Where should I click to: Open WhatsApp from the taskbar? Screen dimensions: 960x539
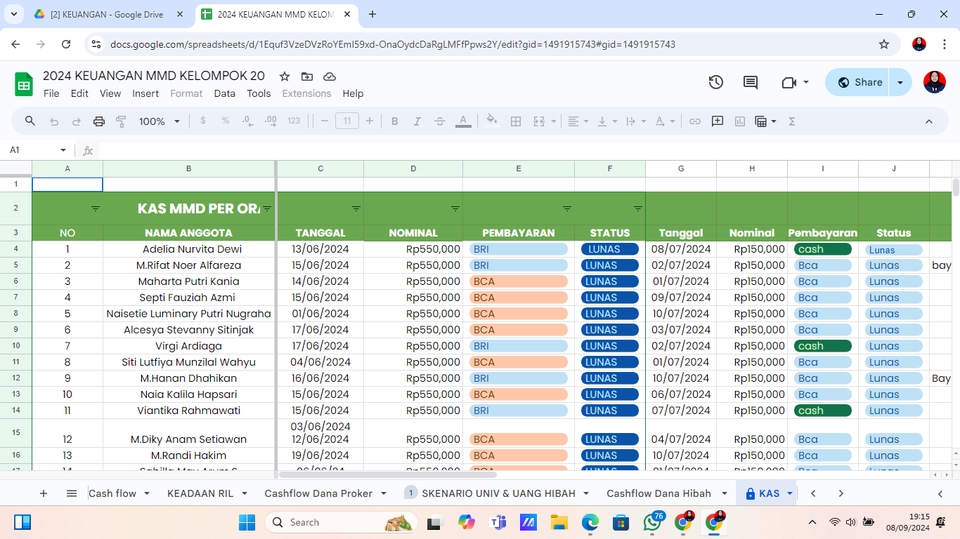[652, 522]
